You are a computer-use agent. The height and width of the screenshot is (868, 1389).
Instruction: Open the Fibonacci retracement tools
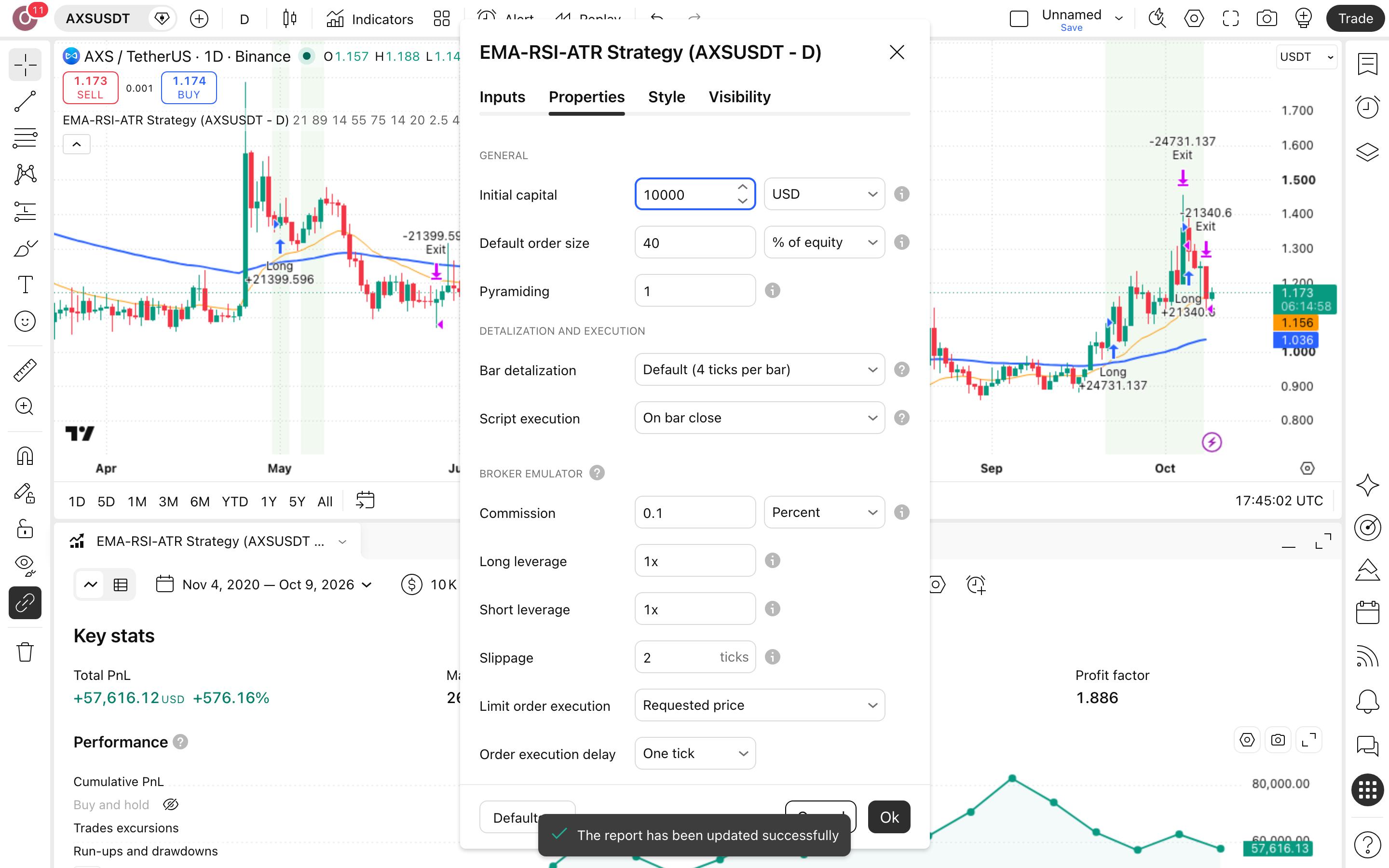pyautogui.click(x=25, y=138)
